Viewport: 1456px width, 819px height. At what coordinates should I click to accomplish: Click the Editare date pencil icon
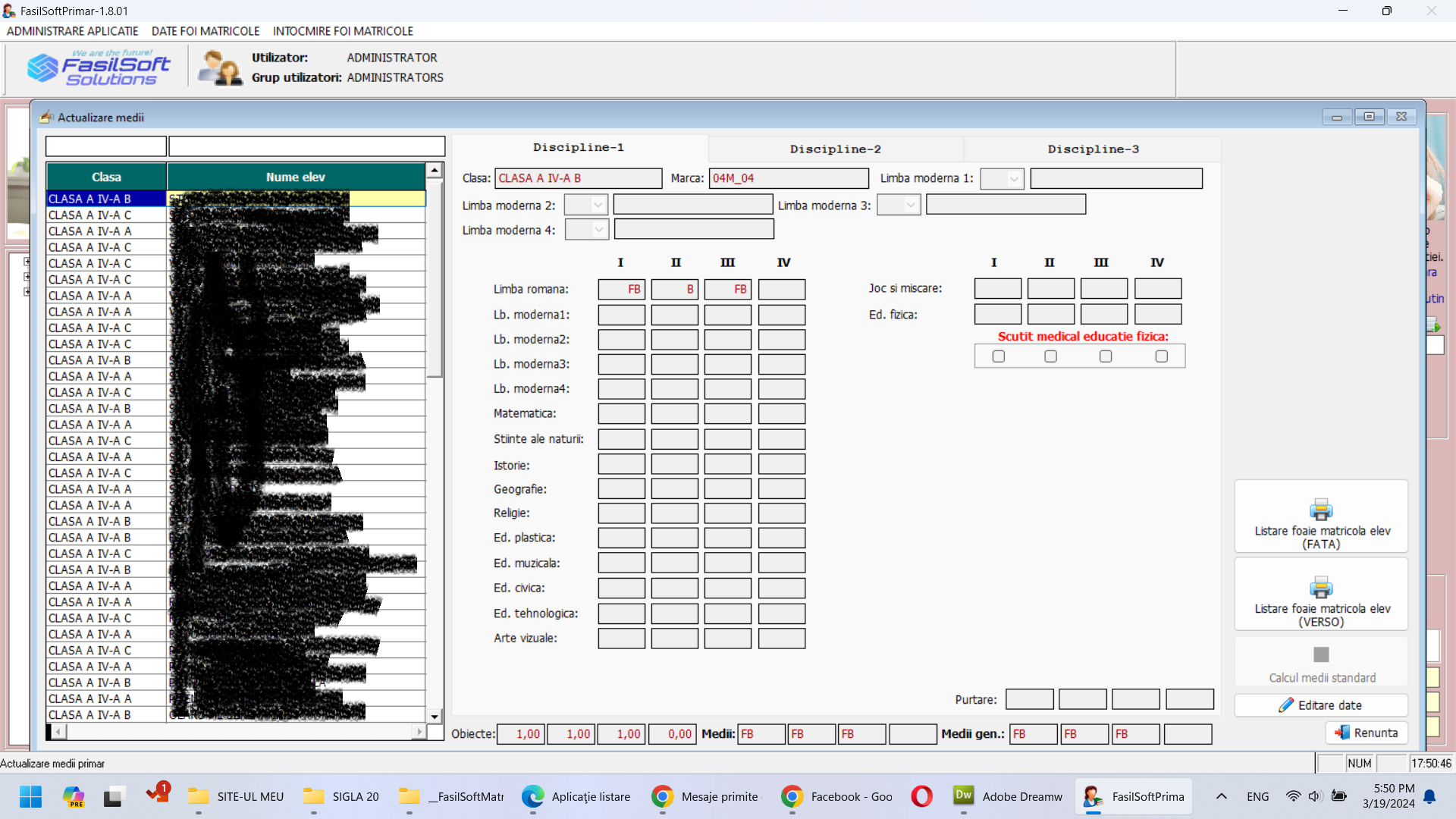1285,705
